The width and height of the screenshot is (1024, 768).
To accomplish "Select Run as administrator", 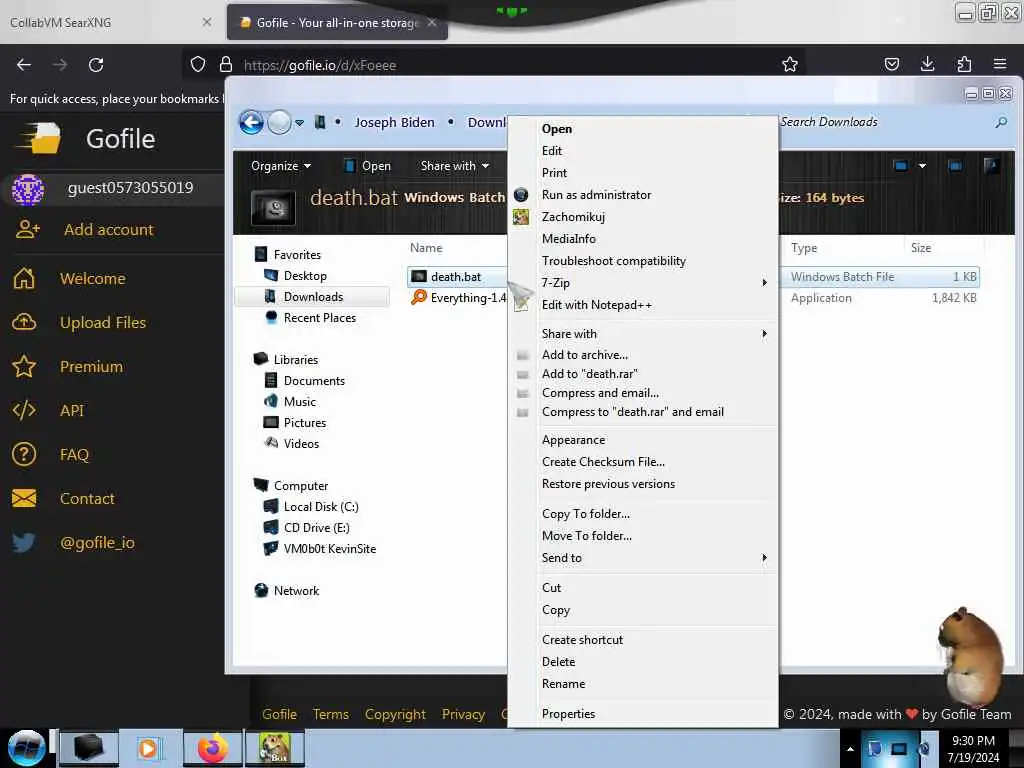I will pyautogui.click(x=643, y=195).
